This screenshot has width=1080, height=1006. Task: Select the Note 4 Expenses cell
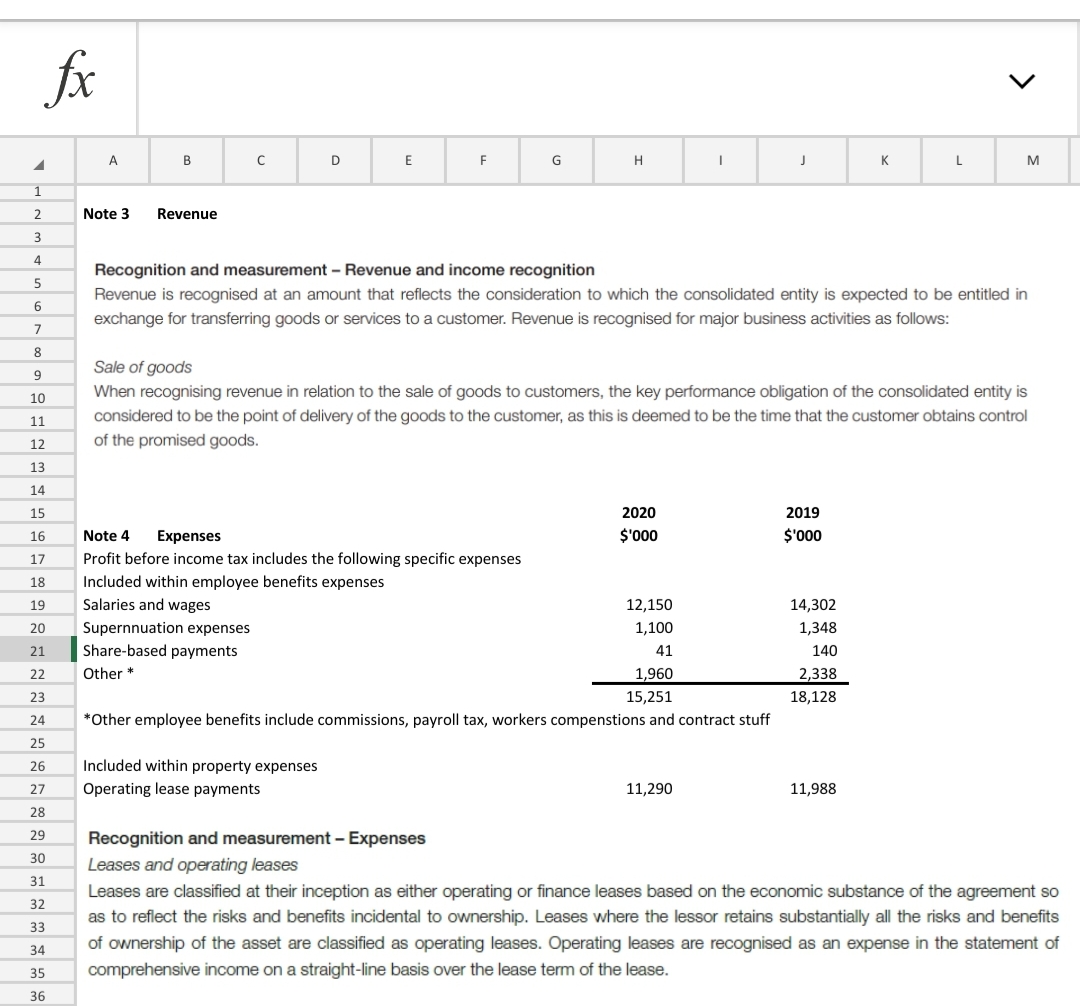[112, 535]
